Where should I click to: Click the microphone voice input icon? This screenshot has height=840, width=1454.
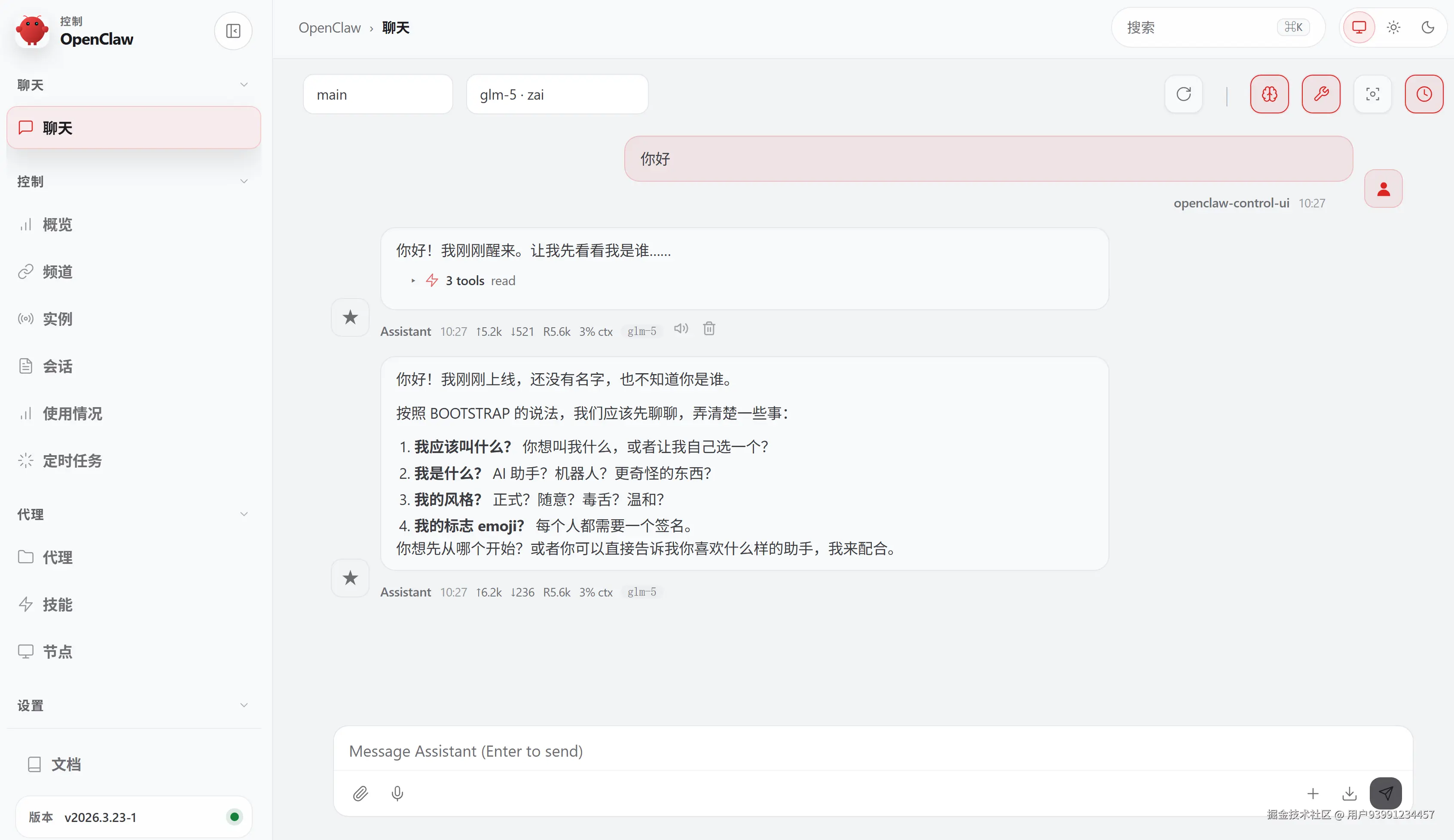(x=397, y=793)
